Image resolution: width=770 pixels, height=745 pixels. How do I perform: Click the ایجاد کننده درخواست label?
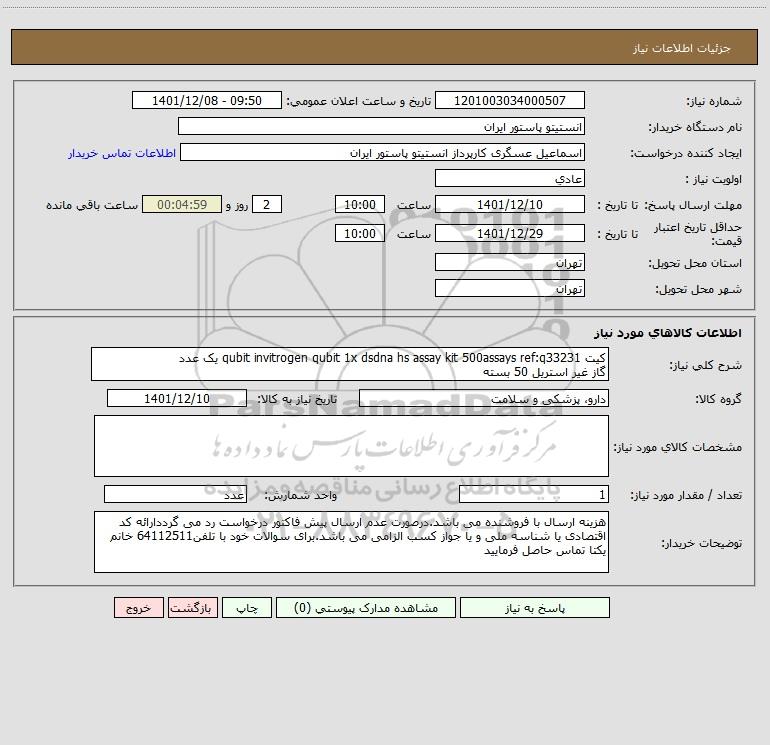(686, 154)
